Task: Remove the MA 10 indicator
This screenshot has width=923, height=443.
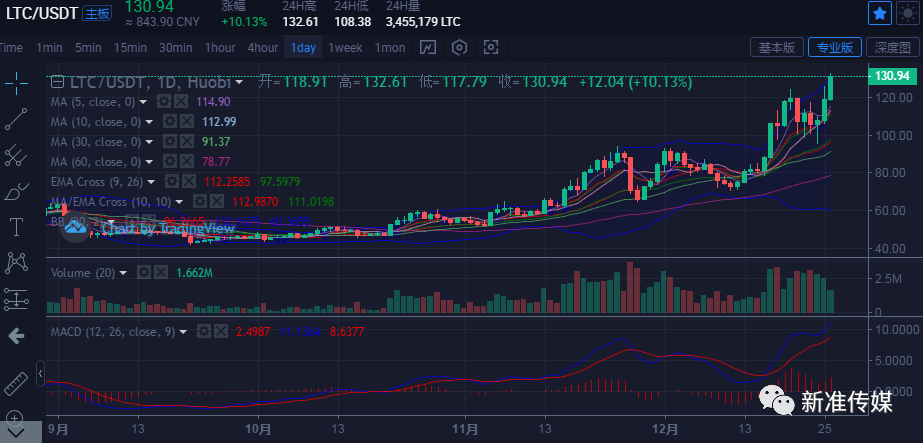Action: point(187,122)
